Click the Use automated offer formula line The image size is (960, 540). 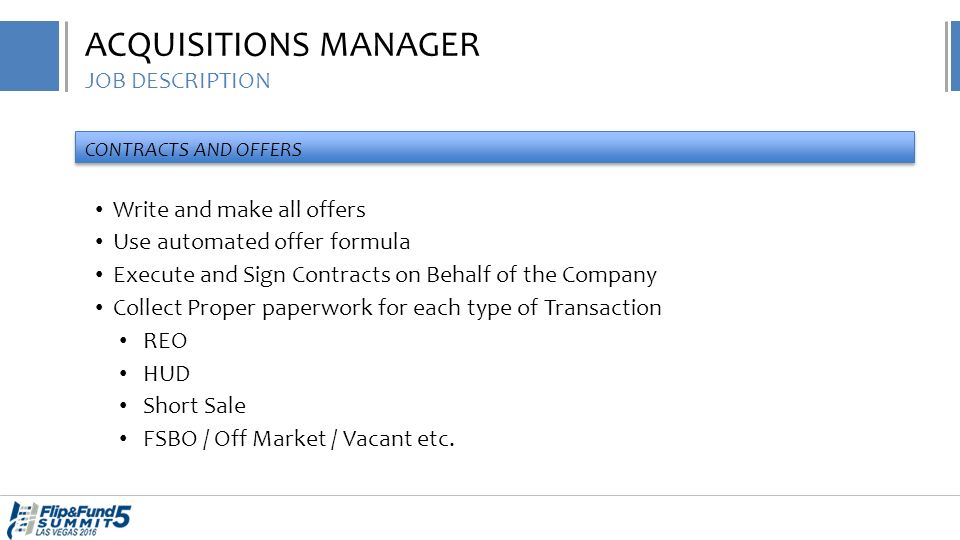[261, 242]
